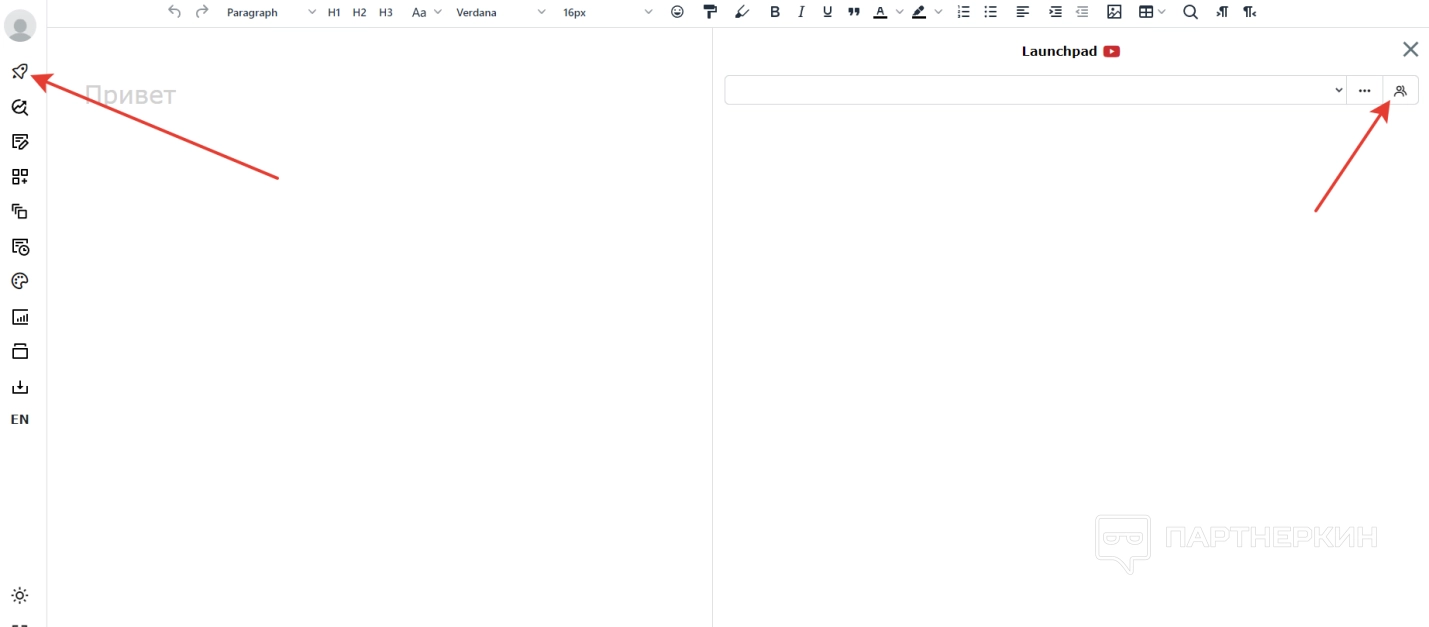The width and height of the screenshot is (1429, 627).
Task: Click the download icon in the sidebar
Action: [x=20, y=387]
